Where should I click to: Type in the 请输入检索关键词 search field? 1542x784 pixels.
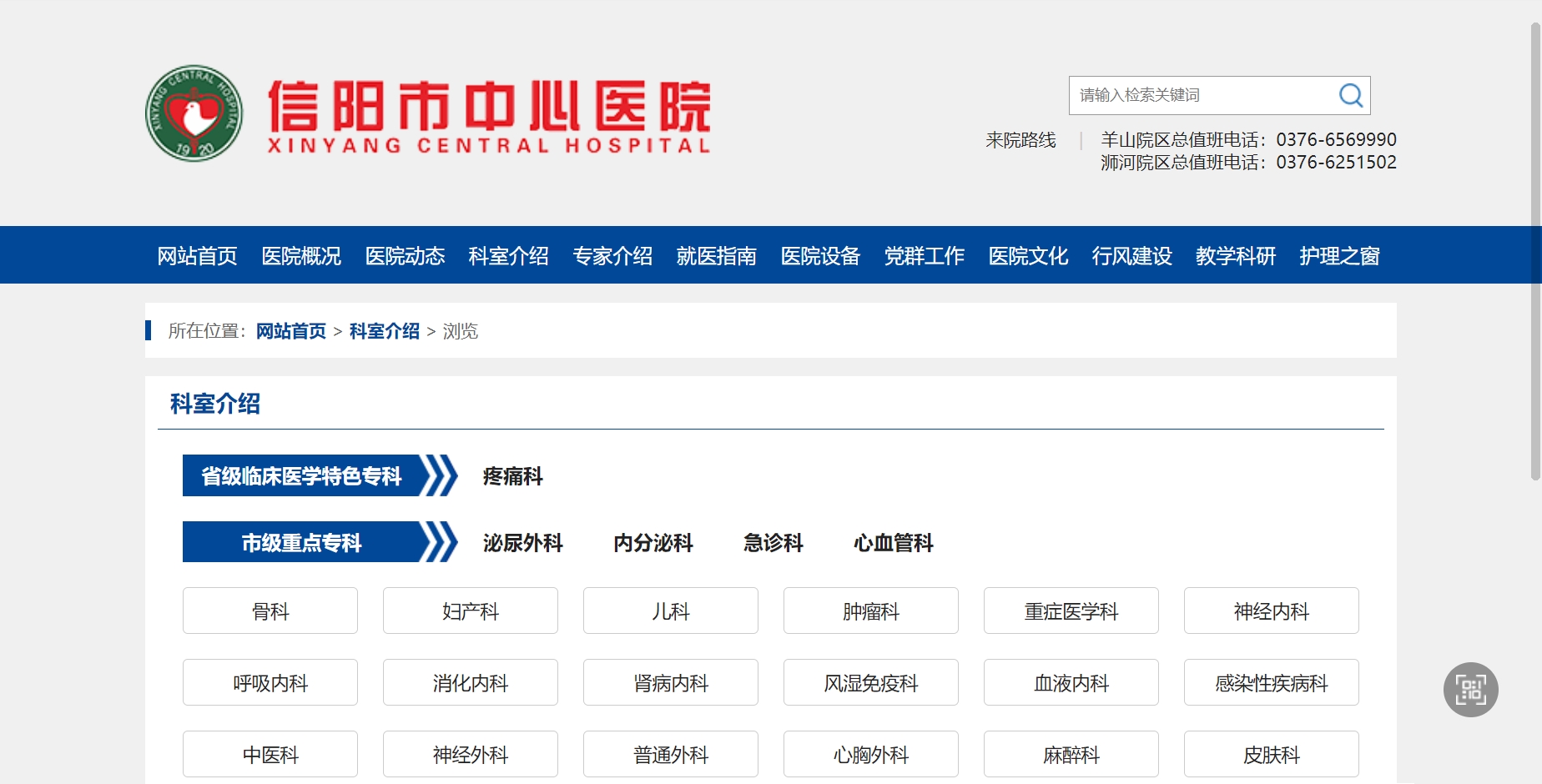pos(1202,95)
